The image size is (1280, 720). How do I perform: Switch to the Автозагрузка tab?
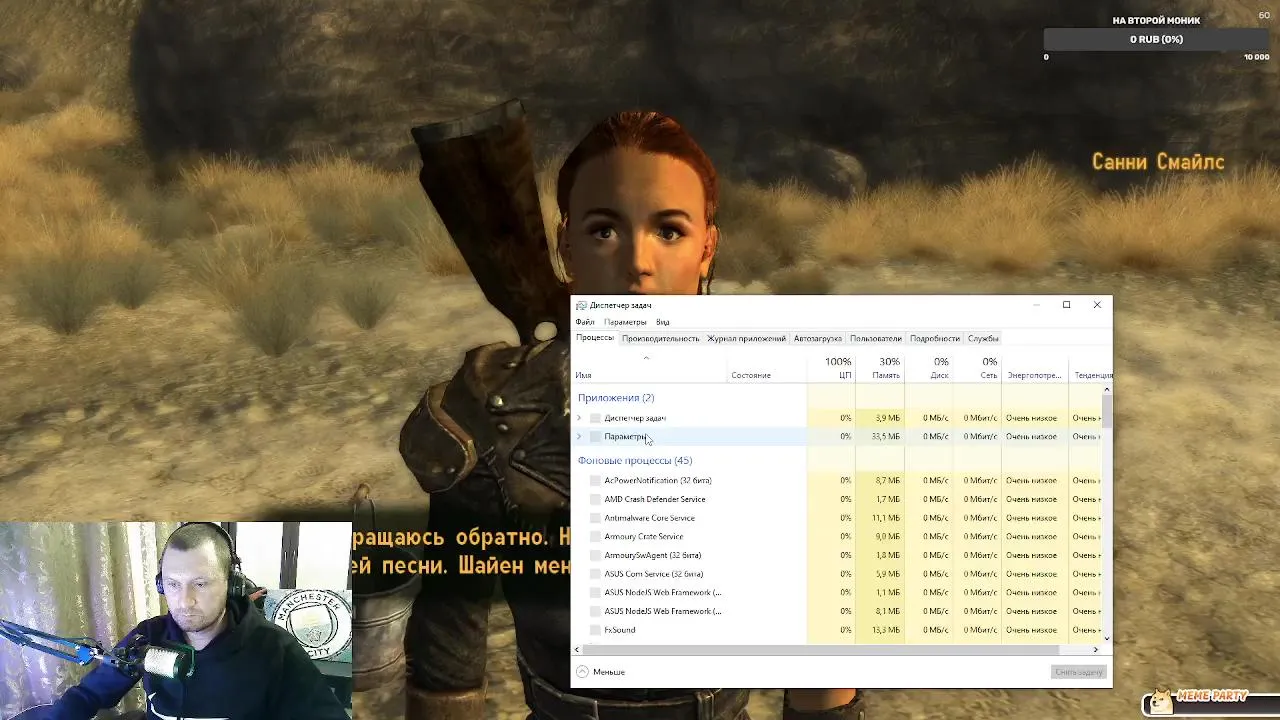(818, 338)
